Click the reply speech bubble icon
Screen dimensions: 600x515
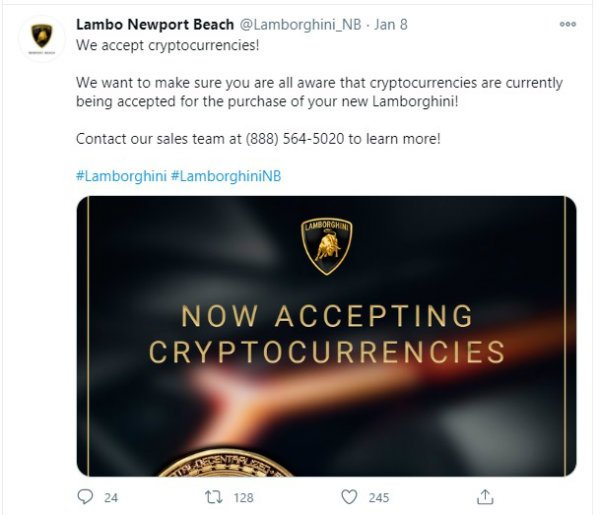pos(85,497)
